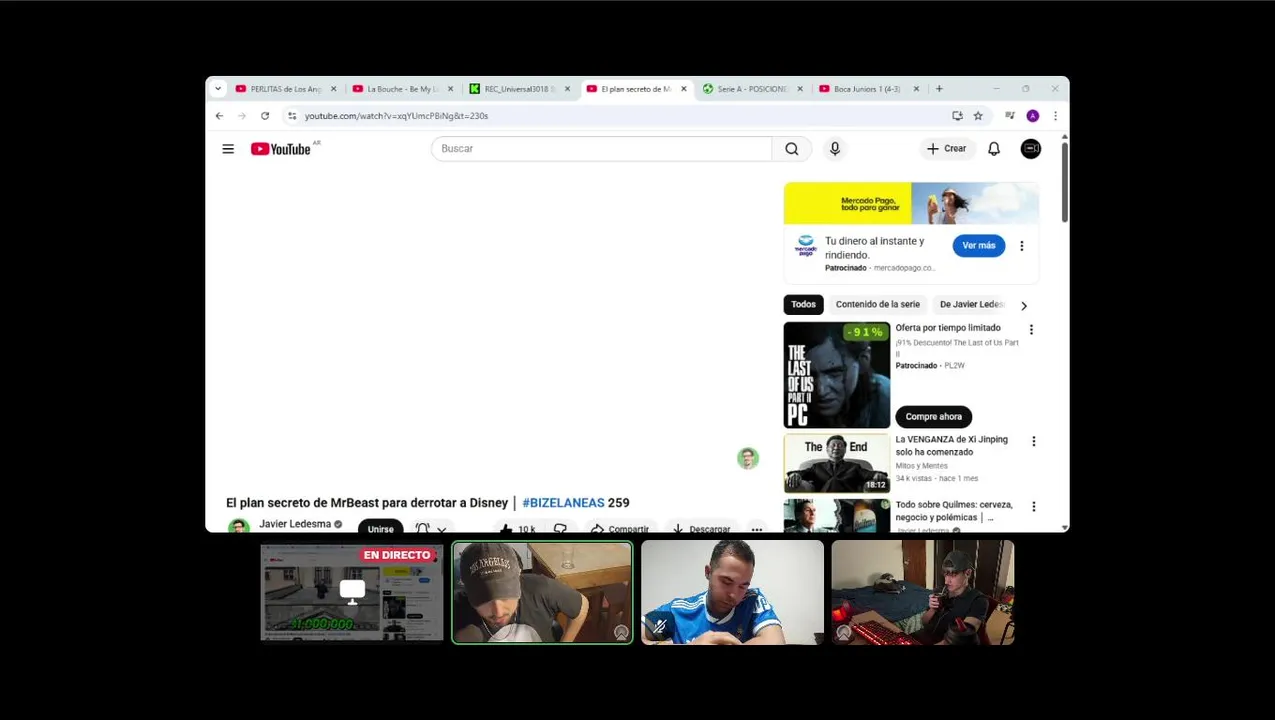Open the notifications bell in YouTube header
The image size is (1275, 720).
[x=994, y=149]
